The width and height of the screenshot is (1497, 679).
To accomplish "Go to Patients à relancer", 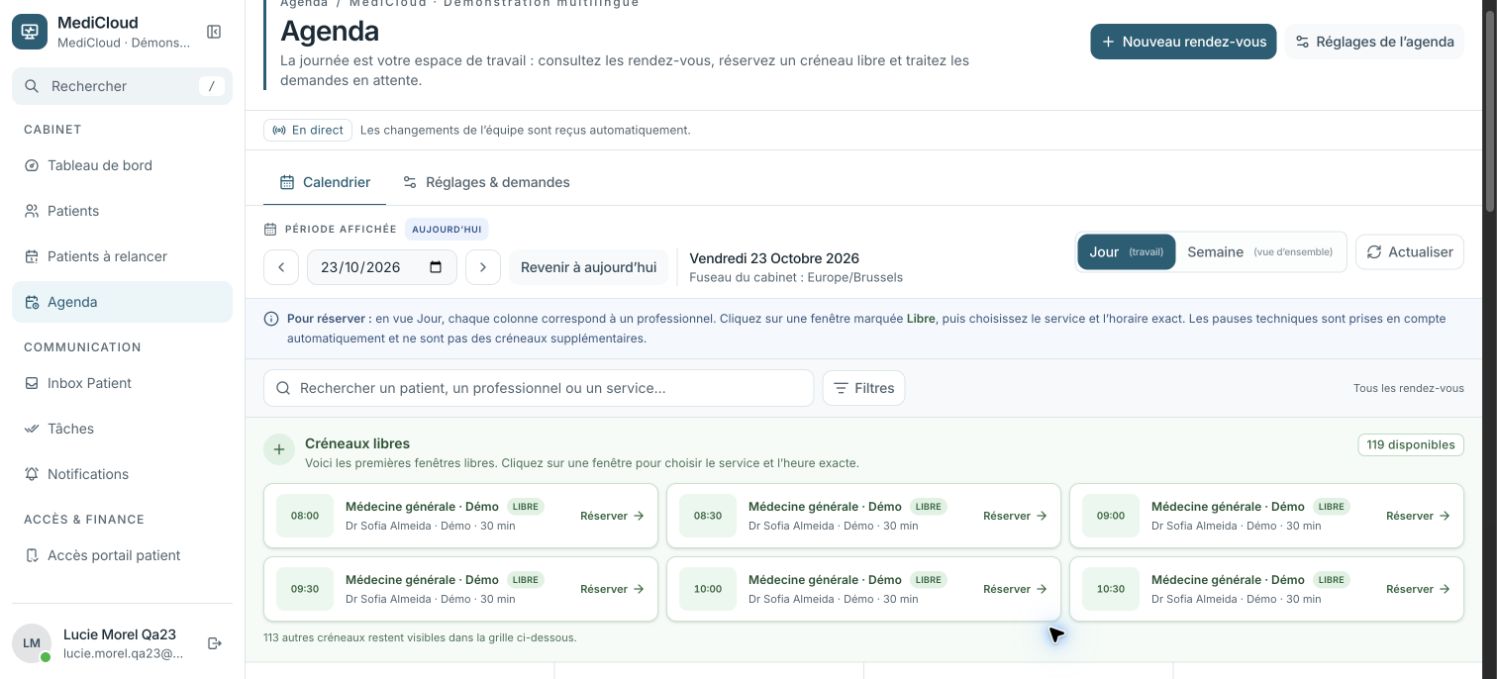I will (x=122, y=256).
